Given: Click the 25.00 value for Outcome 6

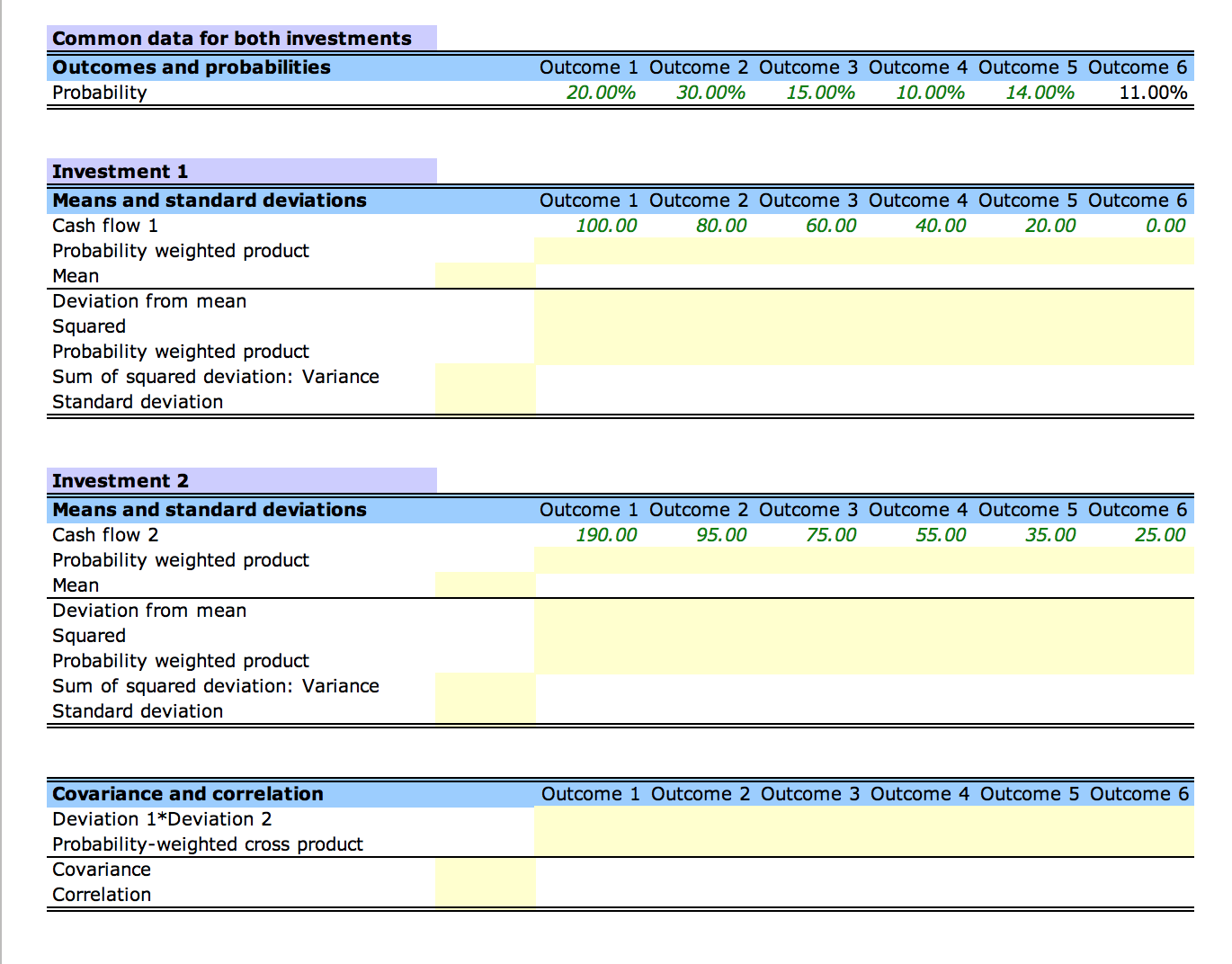Looking at the screenshot, I should pos(1165,534).
